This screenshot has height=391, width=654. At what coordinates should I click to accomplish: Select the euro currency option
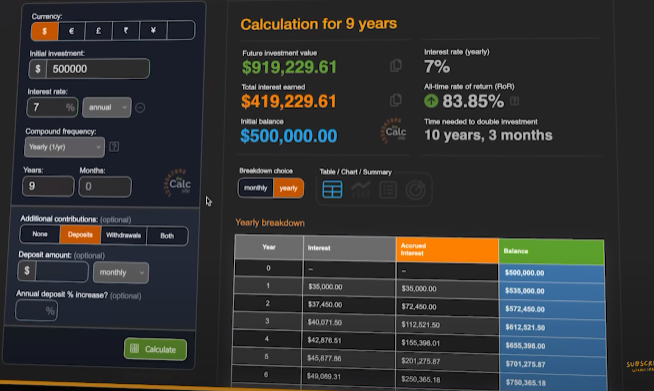click(x=71, y=31)
